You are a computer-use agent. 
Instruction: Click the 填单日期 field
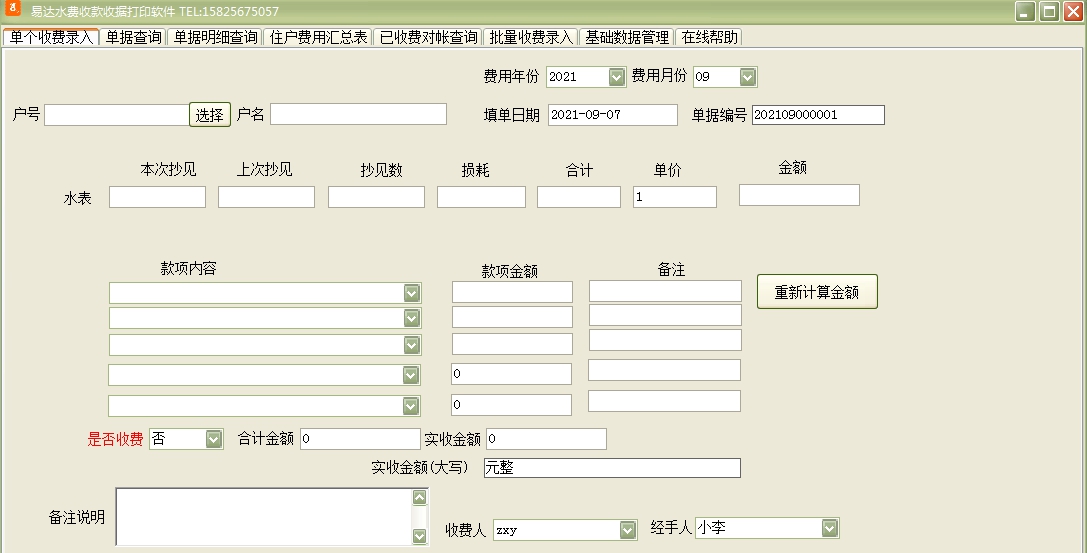(x=613, y=115)
